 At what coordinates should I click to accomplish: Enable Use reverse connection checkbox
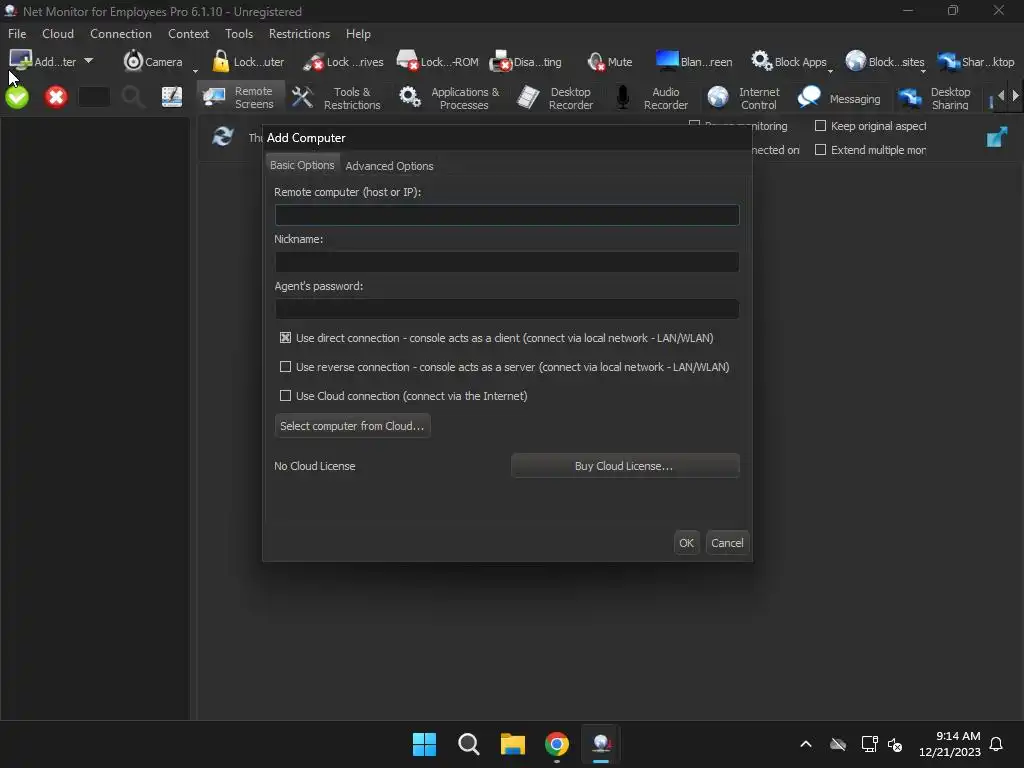[x=285, y=367]
